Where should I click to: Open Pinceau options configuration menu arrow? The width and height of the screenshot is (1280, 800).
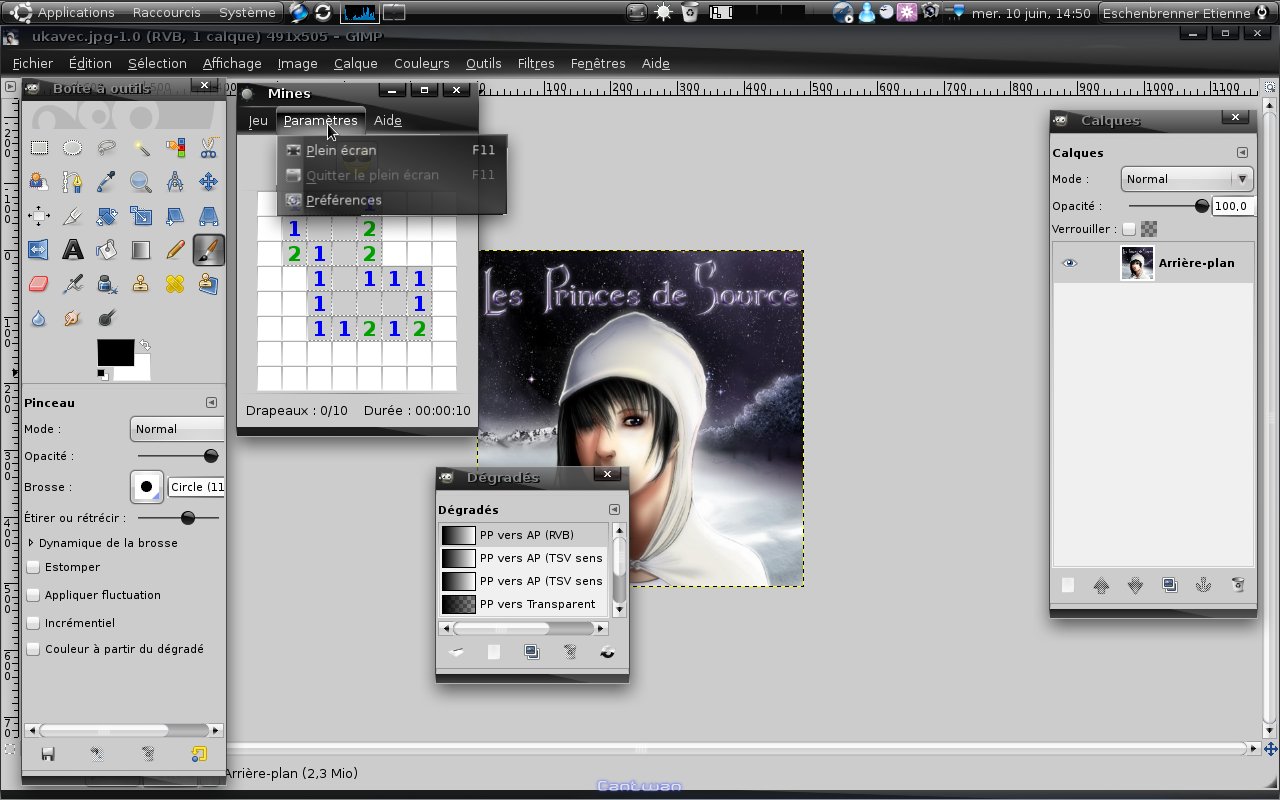(x=211, y=403)
